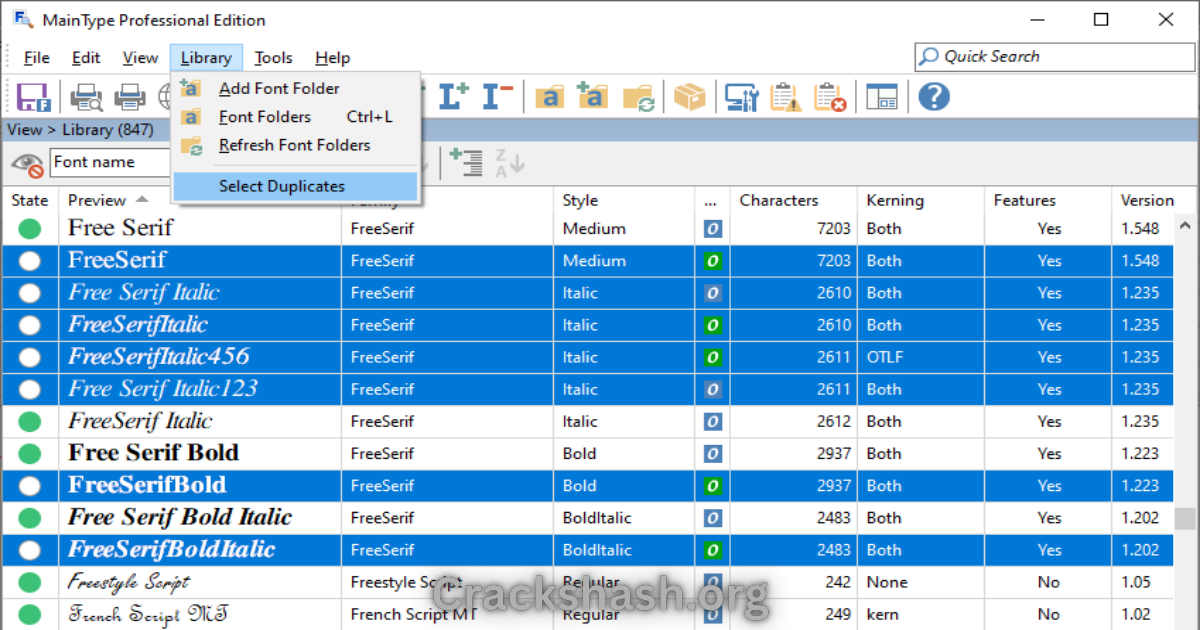This screenshot has height=630, width=1200.
Task: Click the clipboard warning toolbar icon
Action: click(786, 97)
